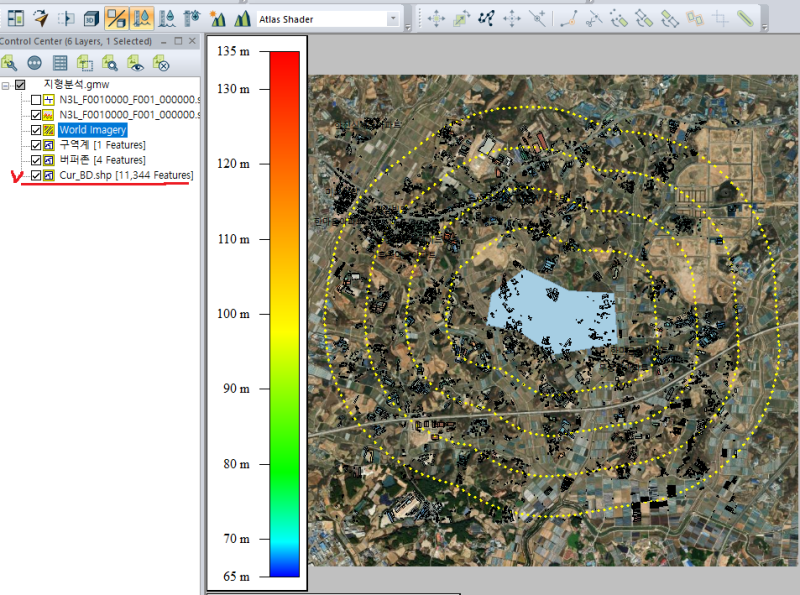Toggle the highlighted water display icon
The height and width of the screenshot is (595, 800).
pos(141,19)
